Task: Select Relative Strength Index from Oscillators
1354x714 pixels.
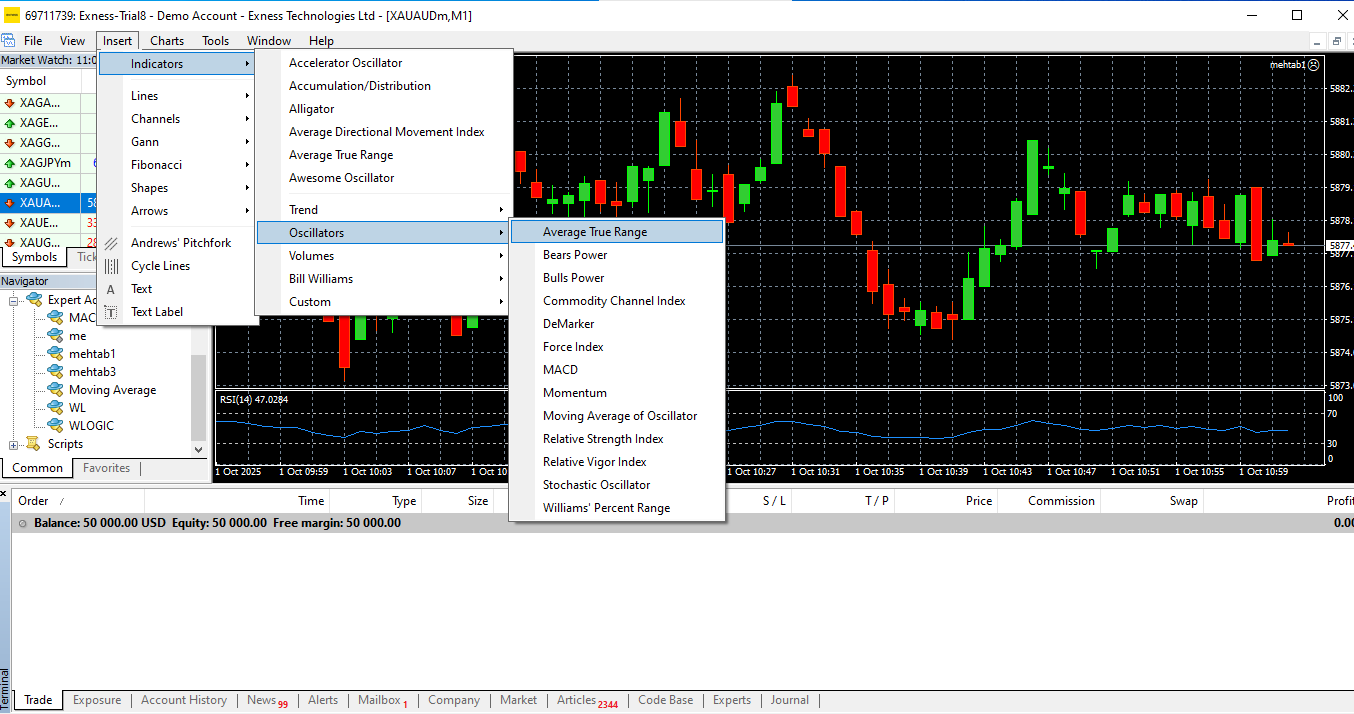Action: pos(603,439)
